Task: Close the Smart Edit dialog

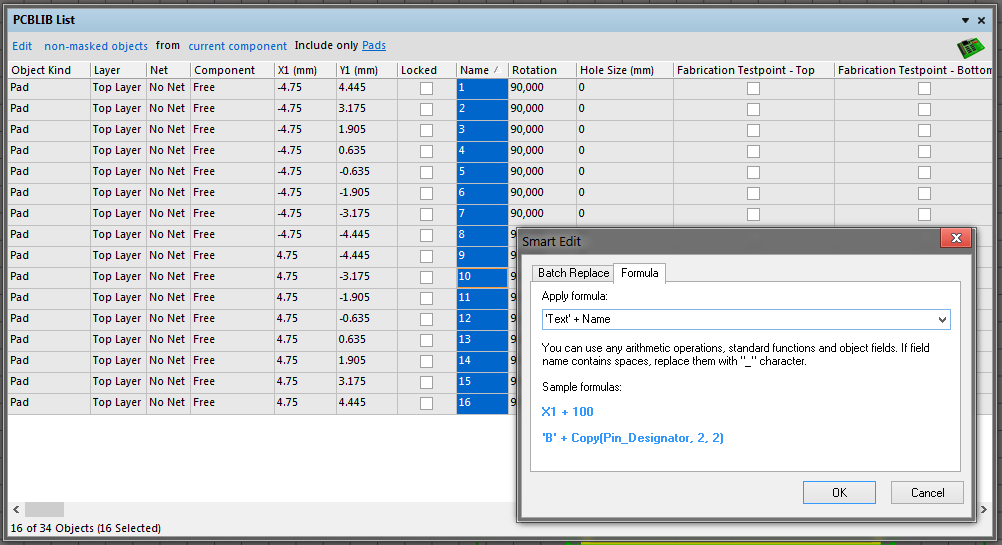Action: [956, 239]
